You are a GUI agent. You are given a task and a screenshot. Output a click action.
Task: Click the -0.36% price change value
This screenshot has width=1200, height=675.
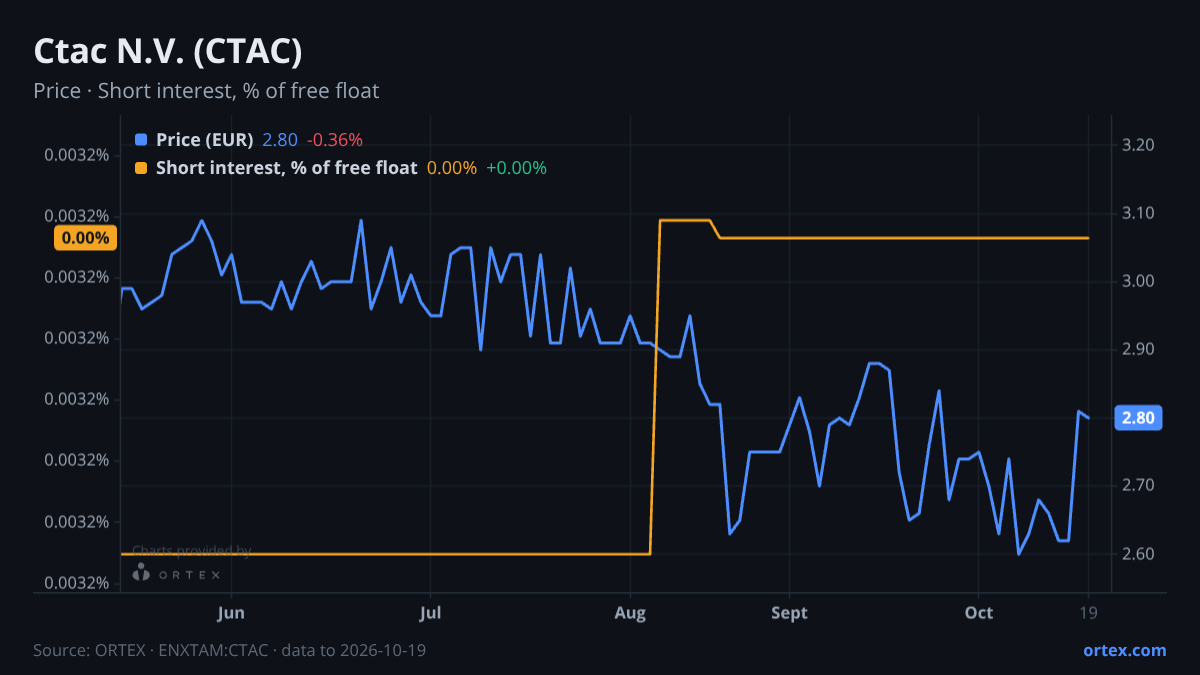[x=335, y=140]
